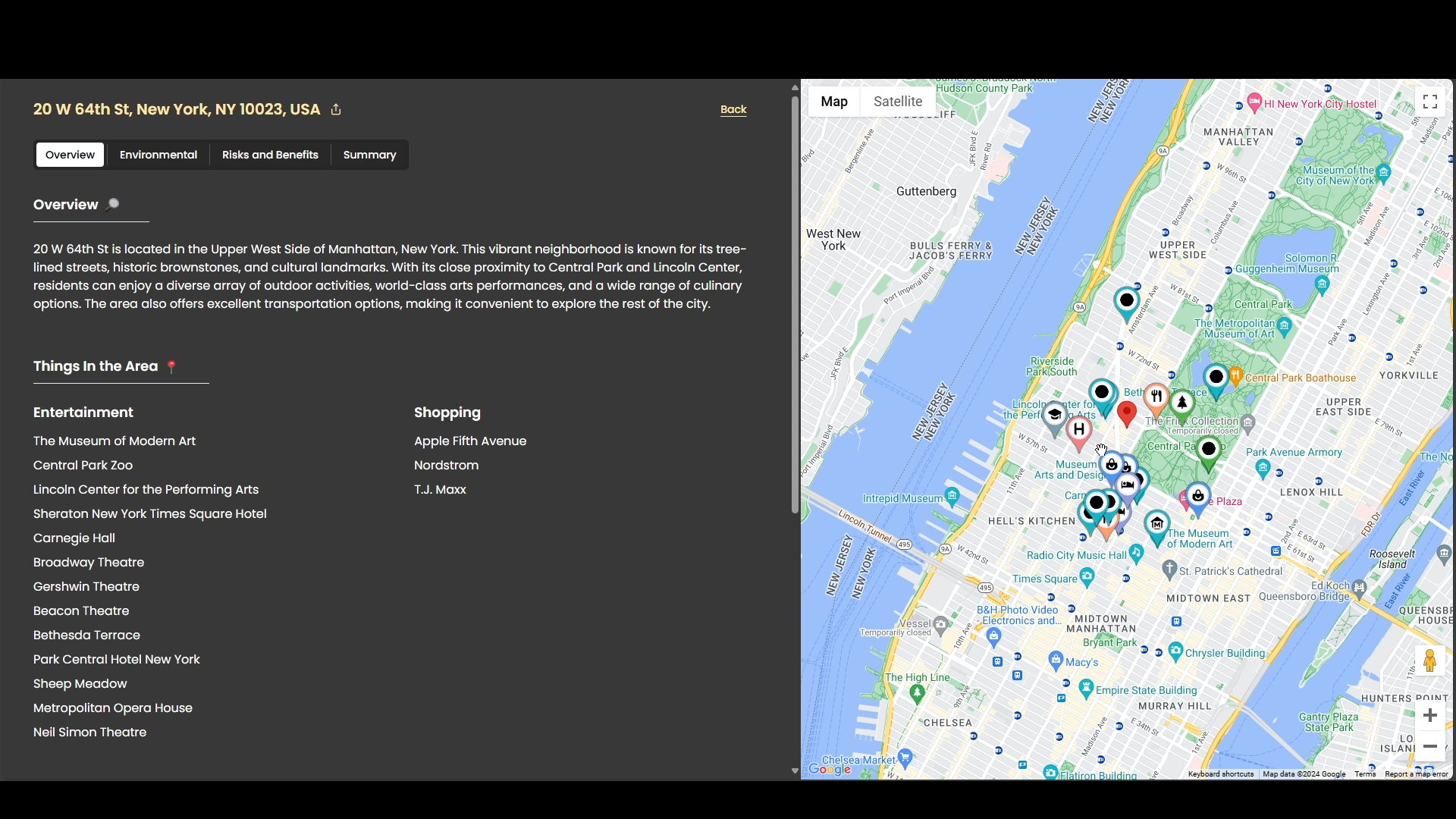Click the Street View pegman icon

pyautogui.click(x=1431, y=661)
